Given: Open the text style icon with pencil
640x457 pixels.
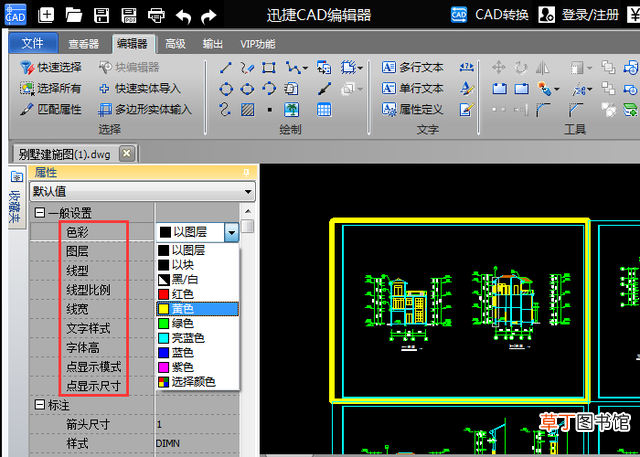Looking at the screenshot, I should tap(467, 88).
